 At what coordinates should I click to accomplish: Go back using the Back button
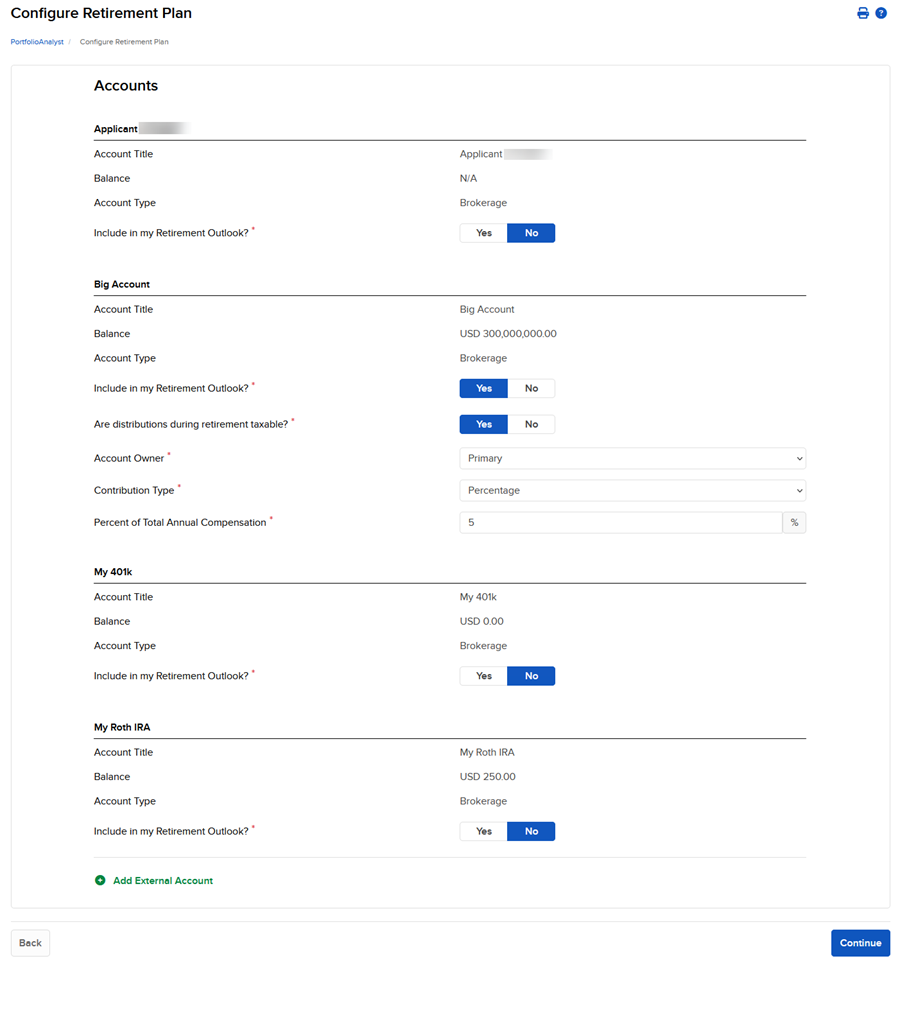pos(30,943)
